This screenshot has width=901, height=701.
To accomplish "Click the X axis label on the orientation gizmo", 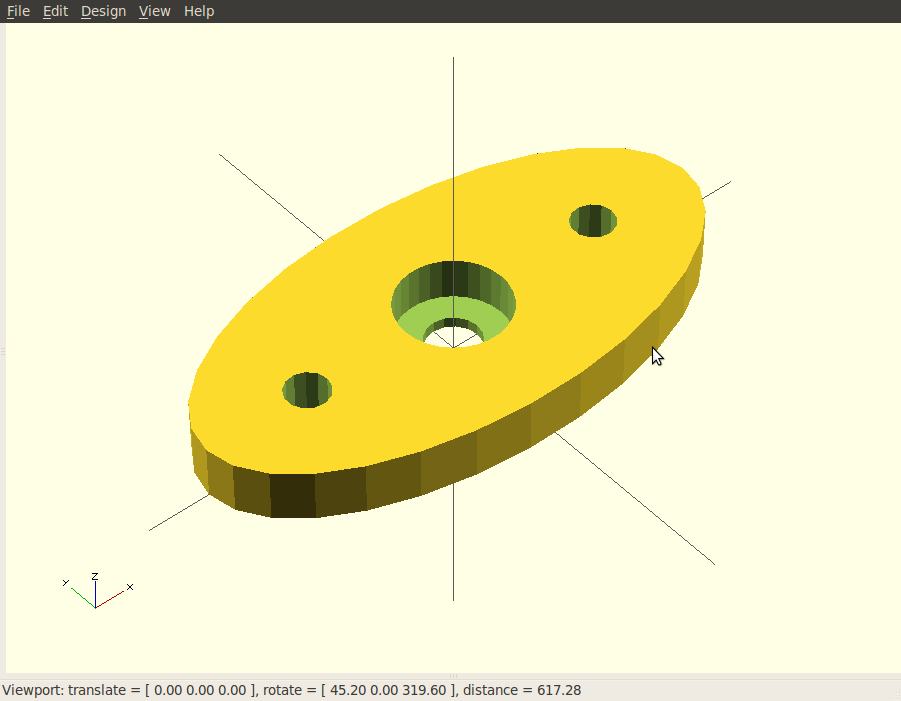I will point(128,587).
